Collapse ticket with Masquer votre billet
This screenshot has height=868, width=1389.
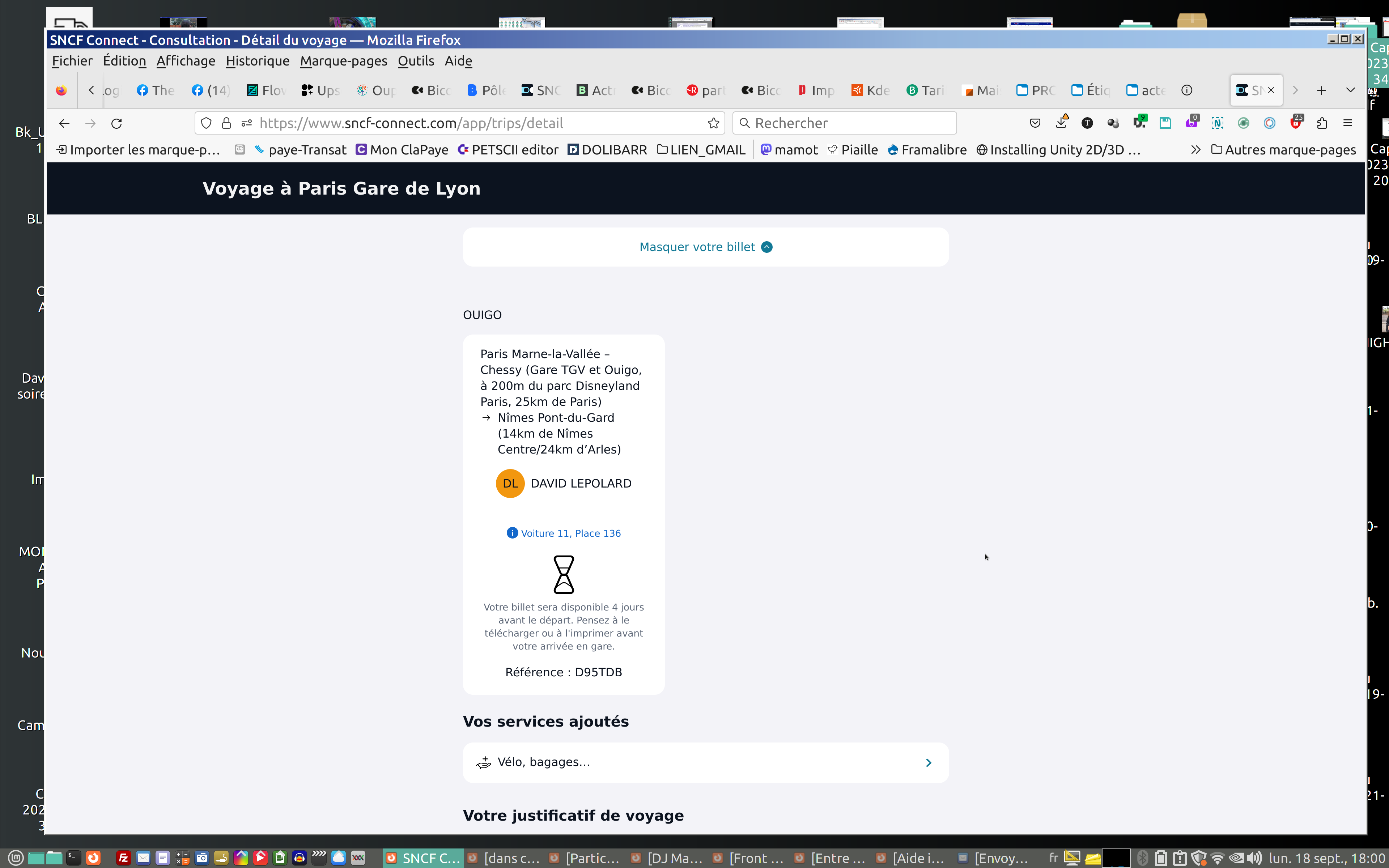[x=705, y=247]
